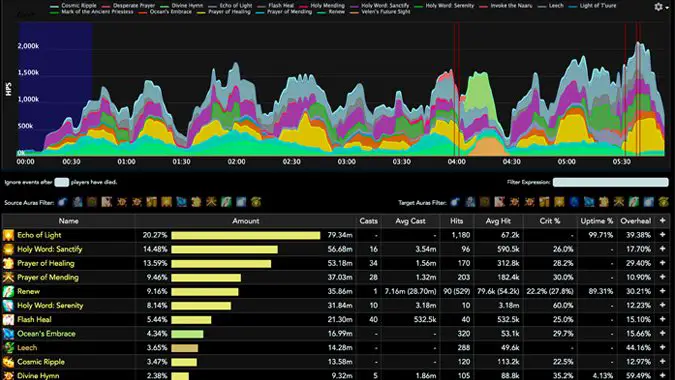Click the Renew spell icon in table
Screen dimensions: 675x380
click(x=8, y=291)
